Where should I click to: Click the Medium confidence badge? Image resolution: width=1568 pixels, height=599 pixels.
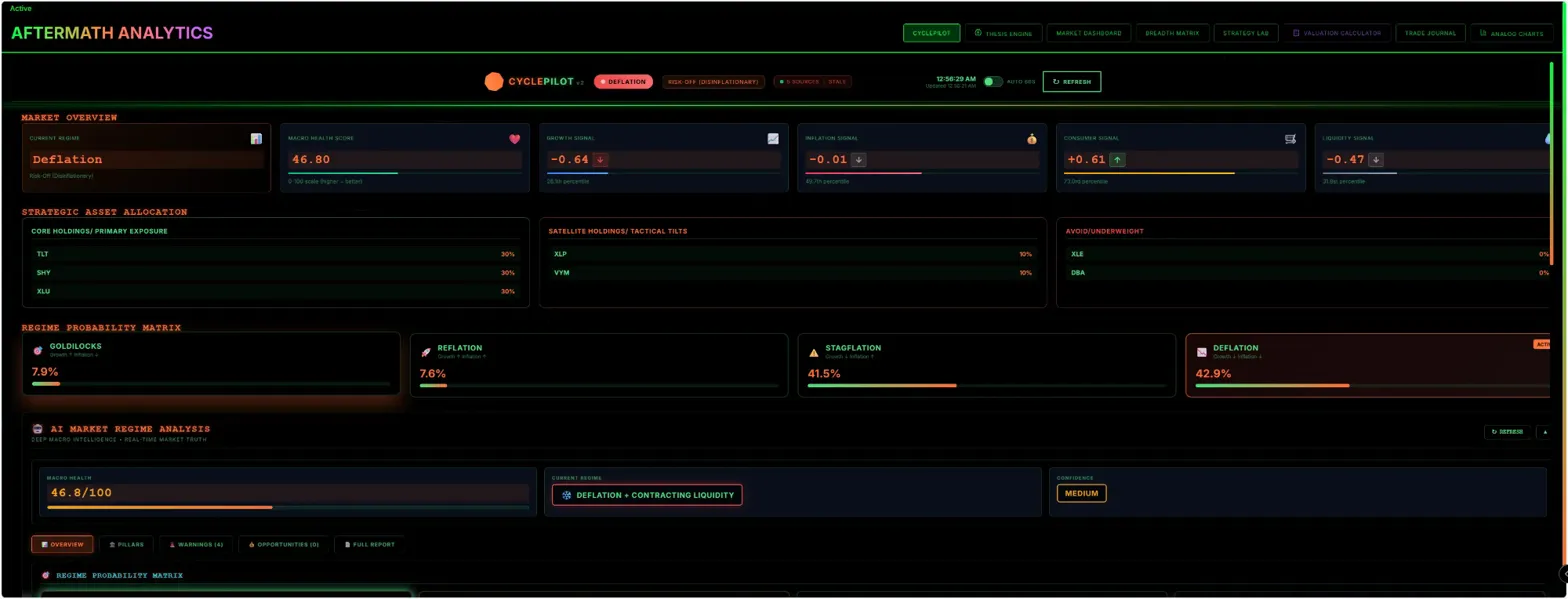[x=1081, y=493]
